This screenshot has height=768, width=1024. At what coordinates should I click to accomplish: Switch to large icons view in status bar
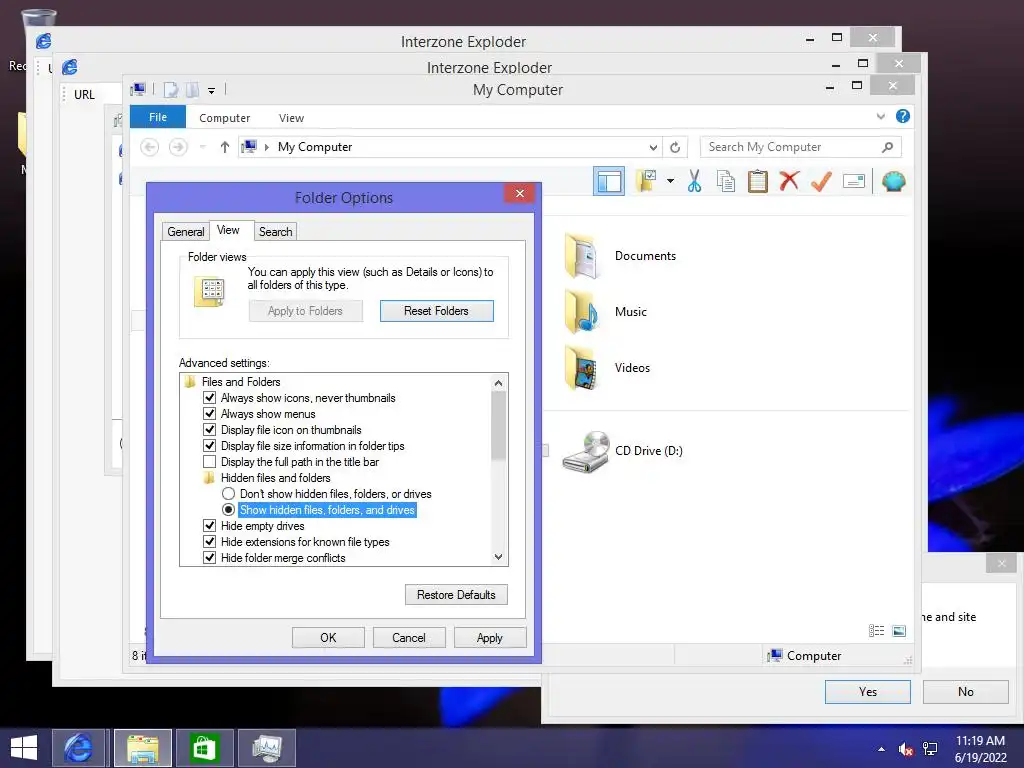pos(899,630)
